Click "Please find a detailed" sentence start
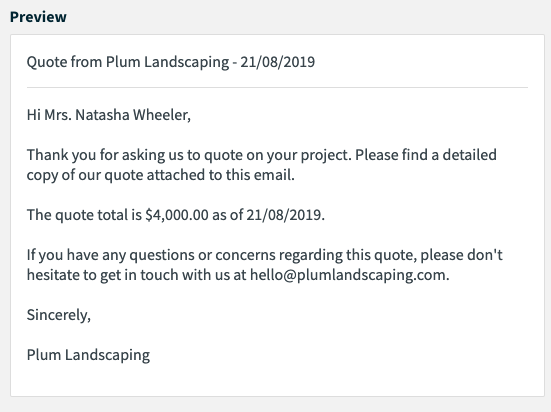The height and width of the screenshot is (412, 551). tap(426, 155)
